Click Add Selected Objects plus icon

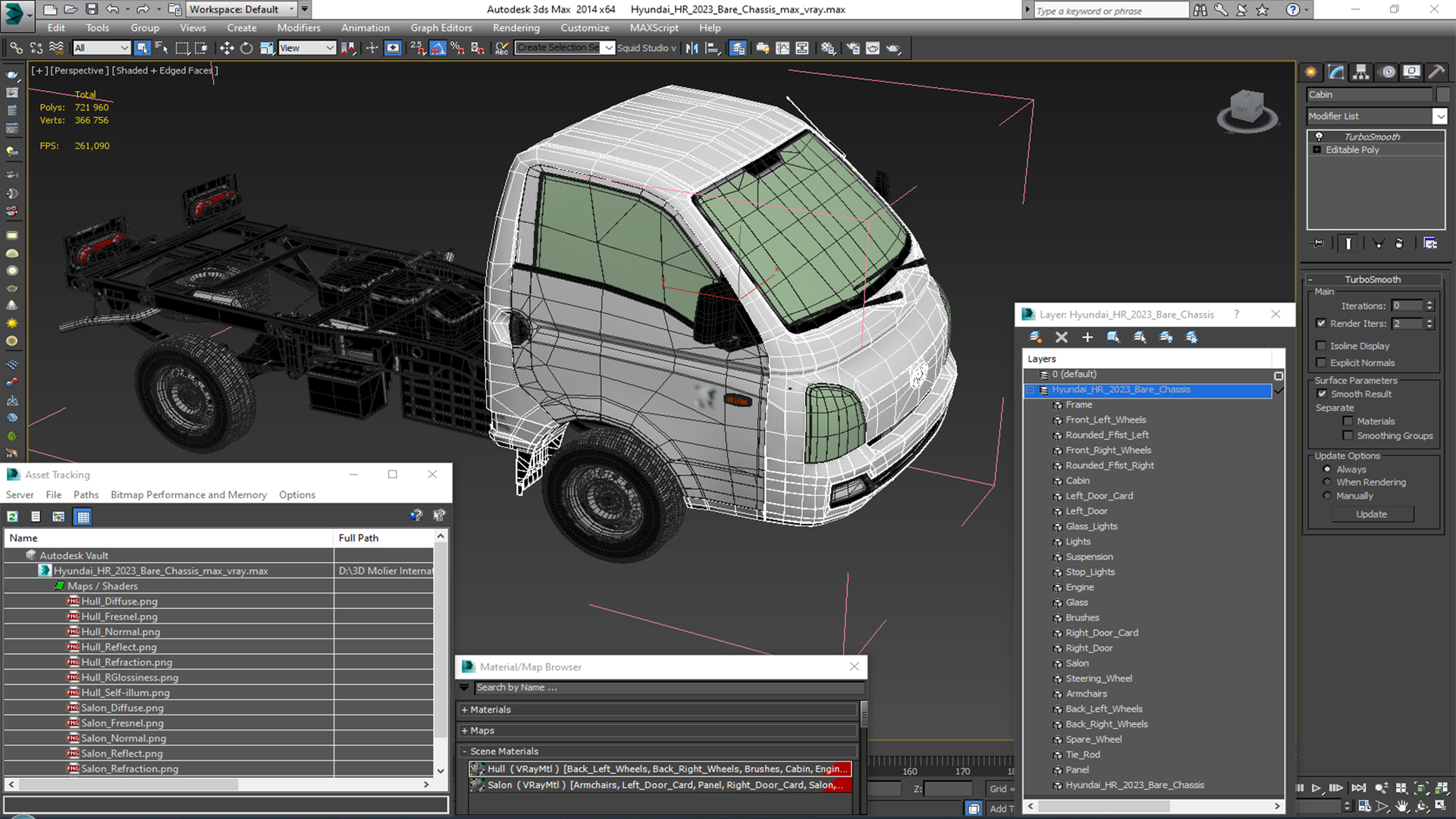click(x=1087, y=337)
